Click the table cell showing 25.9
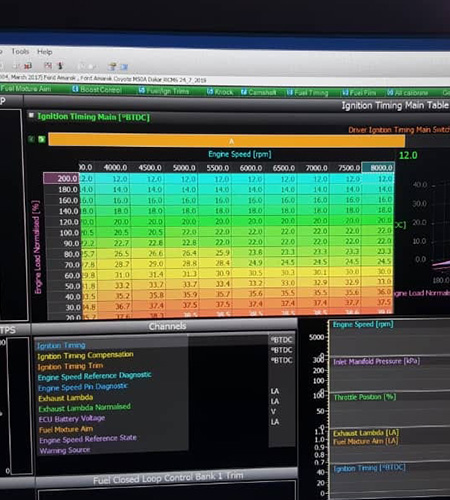This screenshot has height=500, width=450. pyautogui.click(x=215, y=253)
